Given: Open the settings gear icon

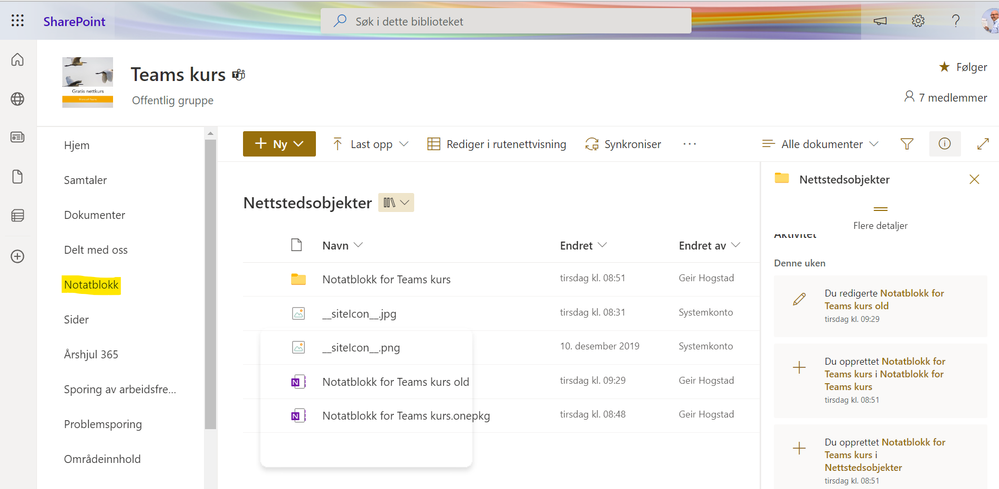Looking at the screenshot, I should tap(917, 21).
